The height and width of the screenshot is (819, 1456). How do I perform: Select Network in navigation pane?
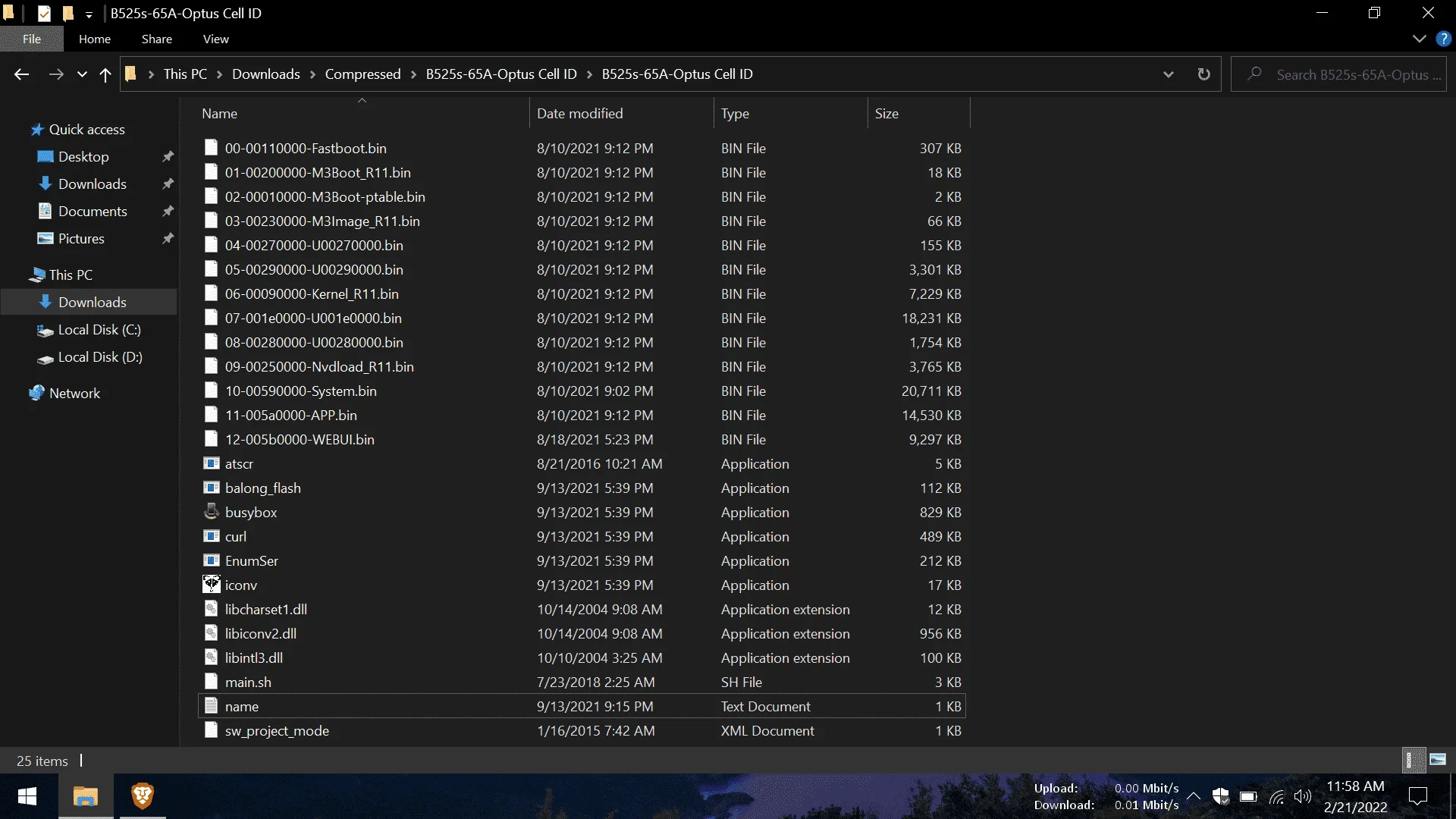(74, 394)
